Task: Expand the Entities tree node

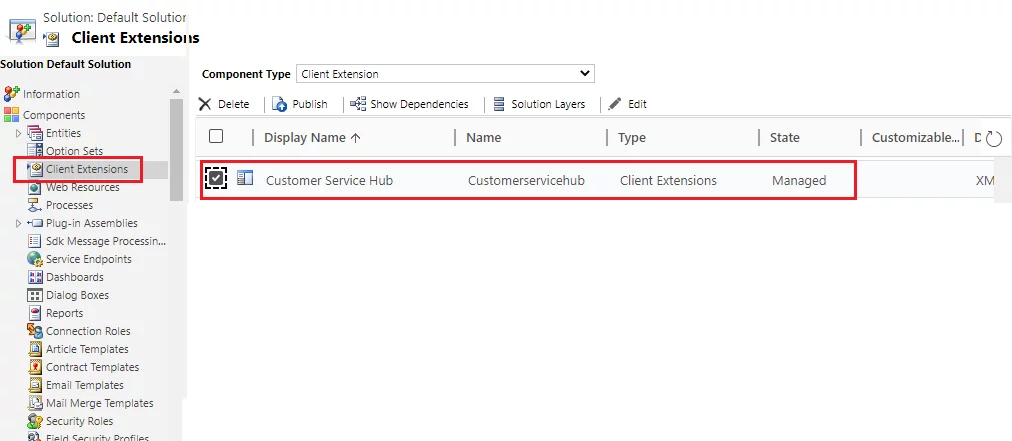Action: point(18,133)
